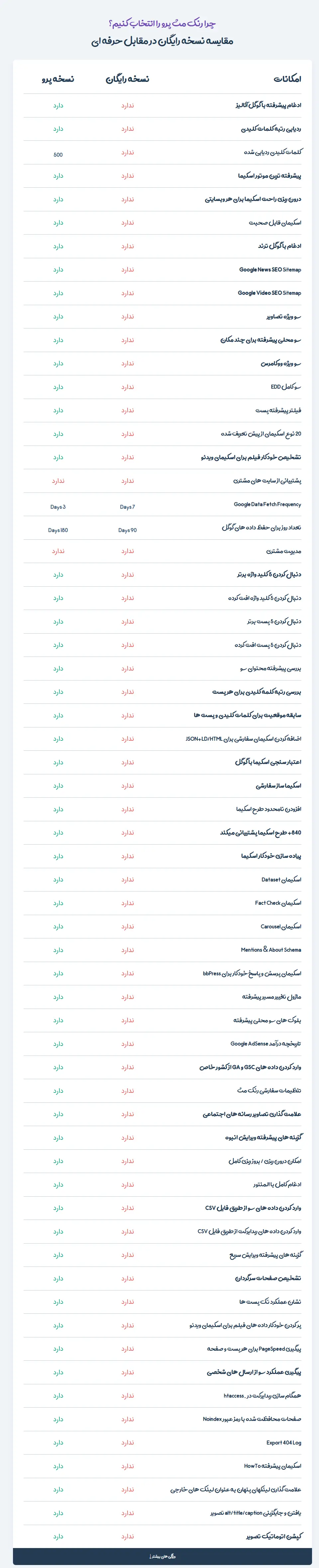Select the 'Google AdSense' earnings history feature
This screenshot has height=1568, width=319.
[266, 1043]
